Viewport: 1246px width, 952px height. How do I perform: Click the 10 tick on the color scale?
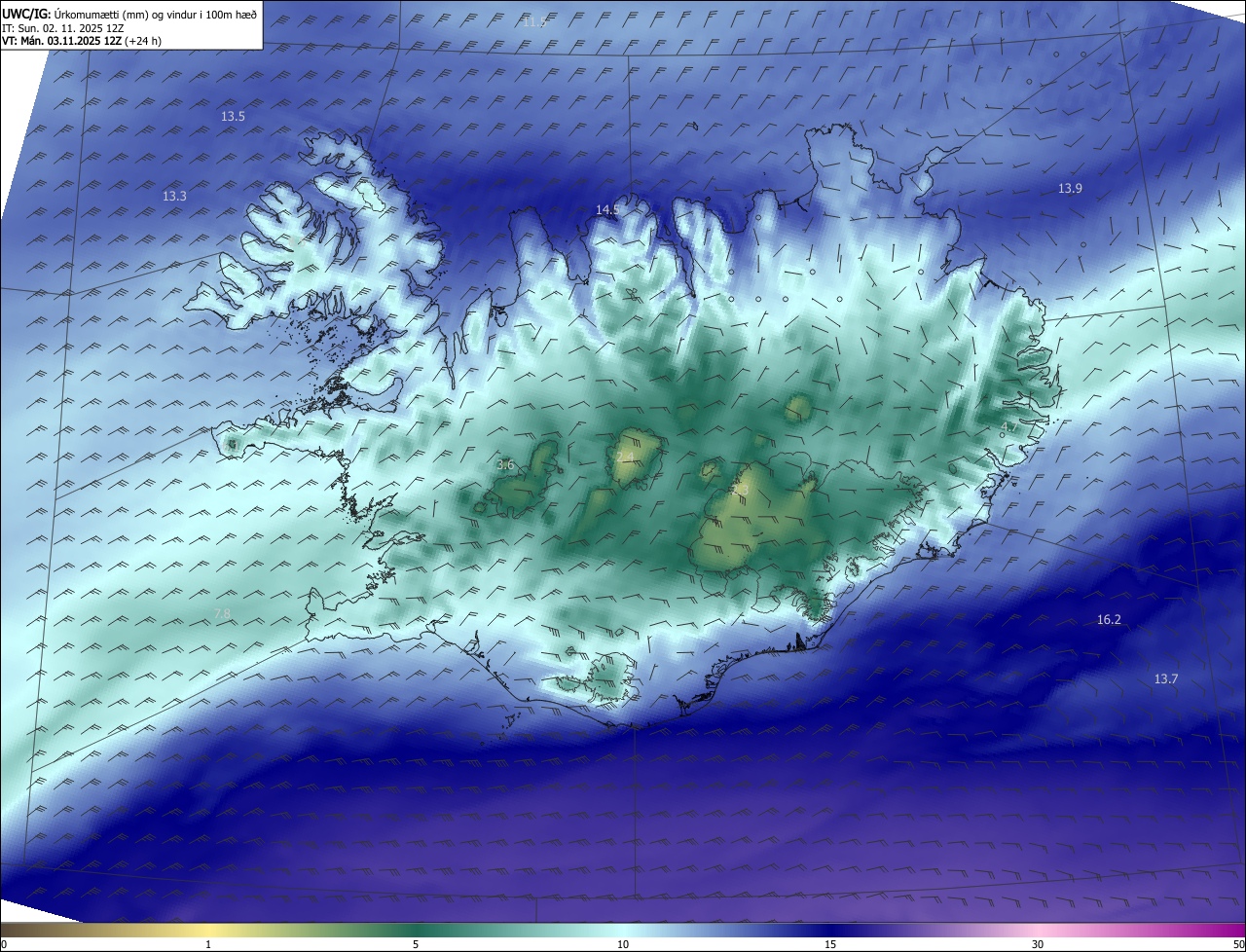(623, 944)
